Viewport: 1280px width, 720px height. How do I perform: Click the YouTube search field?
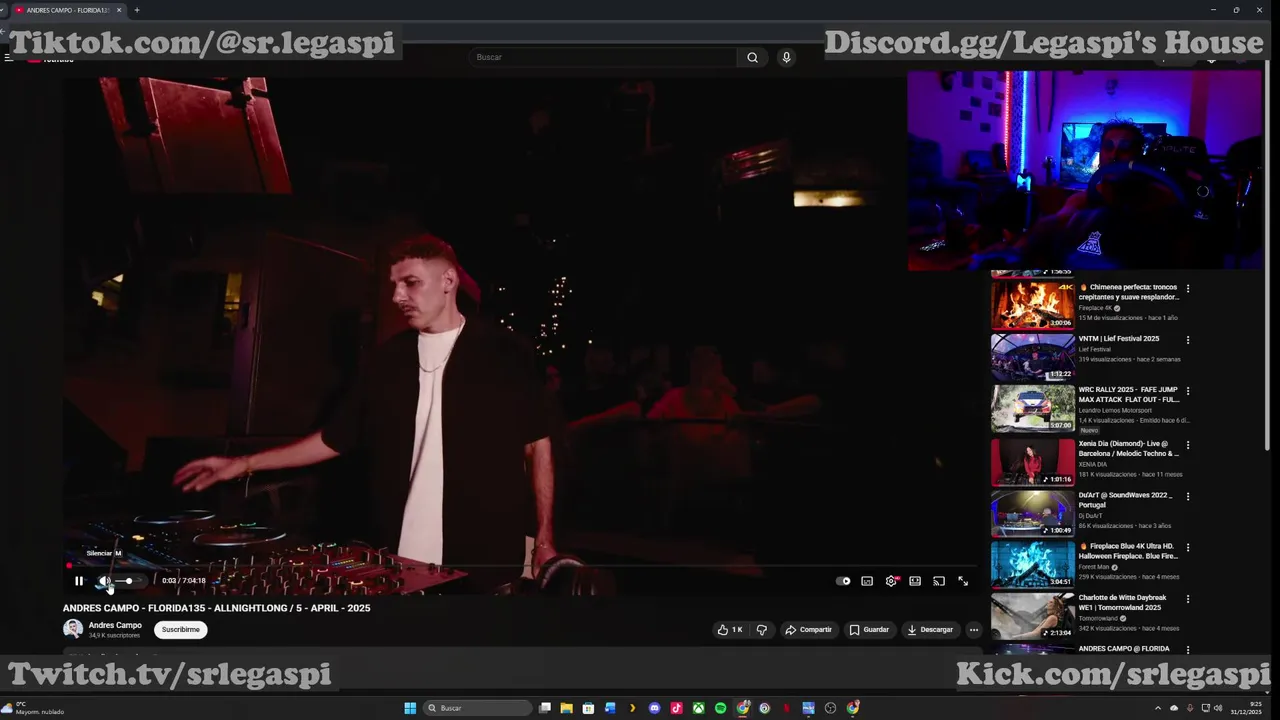pyautogui.click(x=605, y=57)
